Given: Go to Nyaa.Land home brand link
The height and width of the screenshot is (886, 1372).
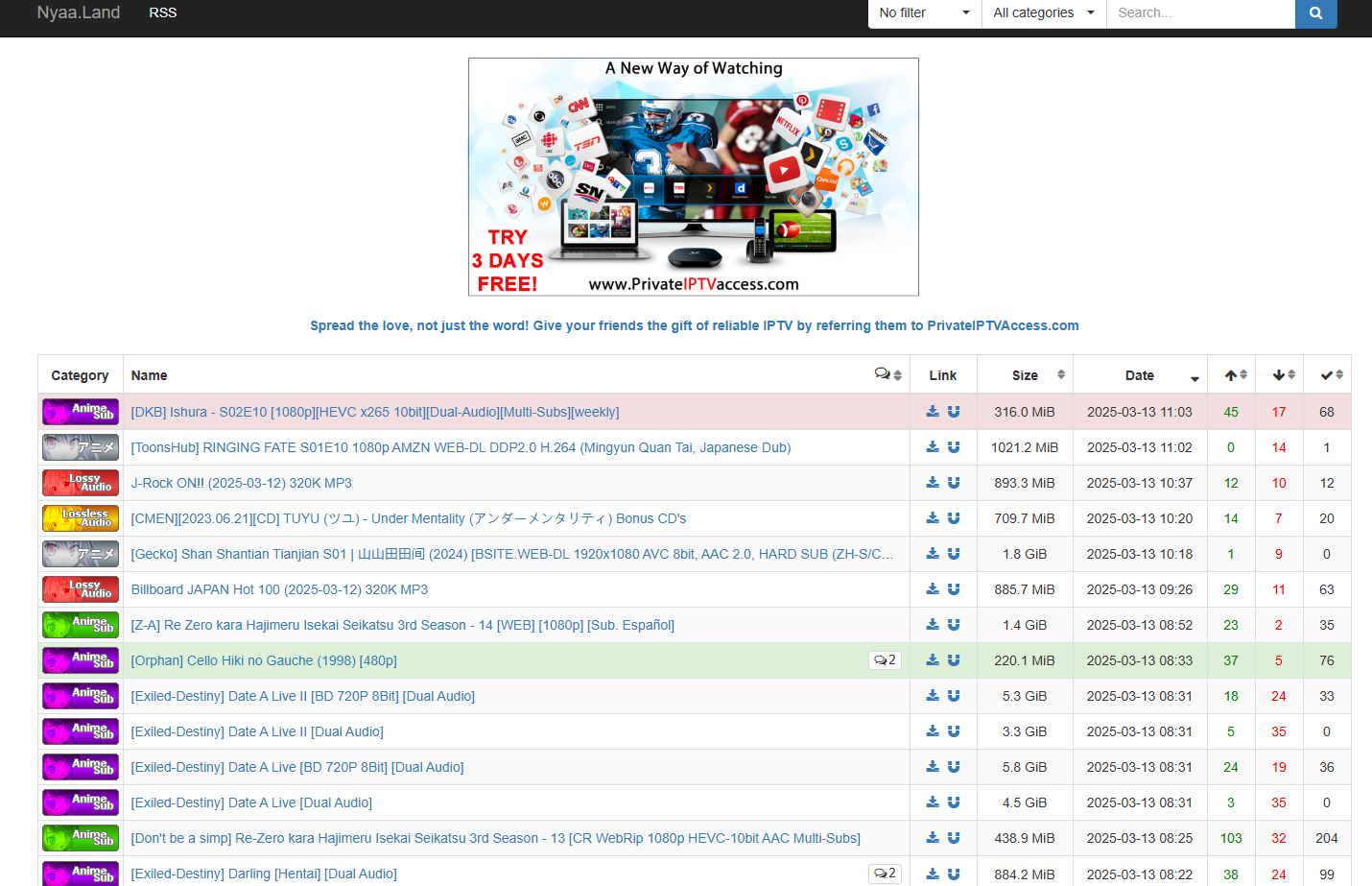Looking at the screenshot, I should coord(79,13).
